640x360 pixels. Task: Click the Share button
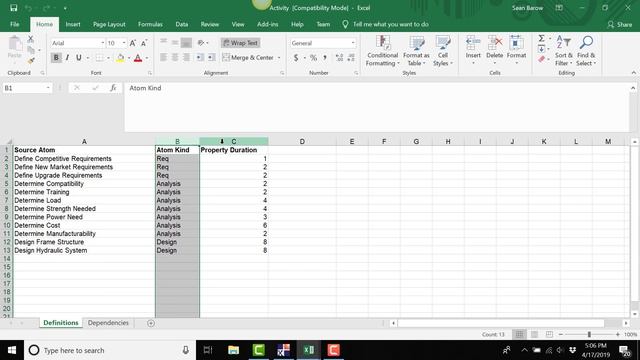click(x=620, y=24)
